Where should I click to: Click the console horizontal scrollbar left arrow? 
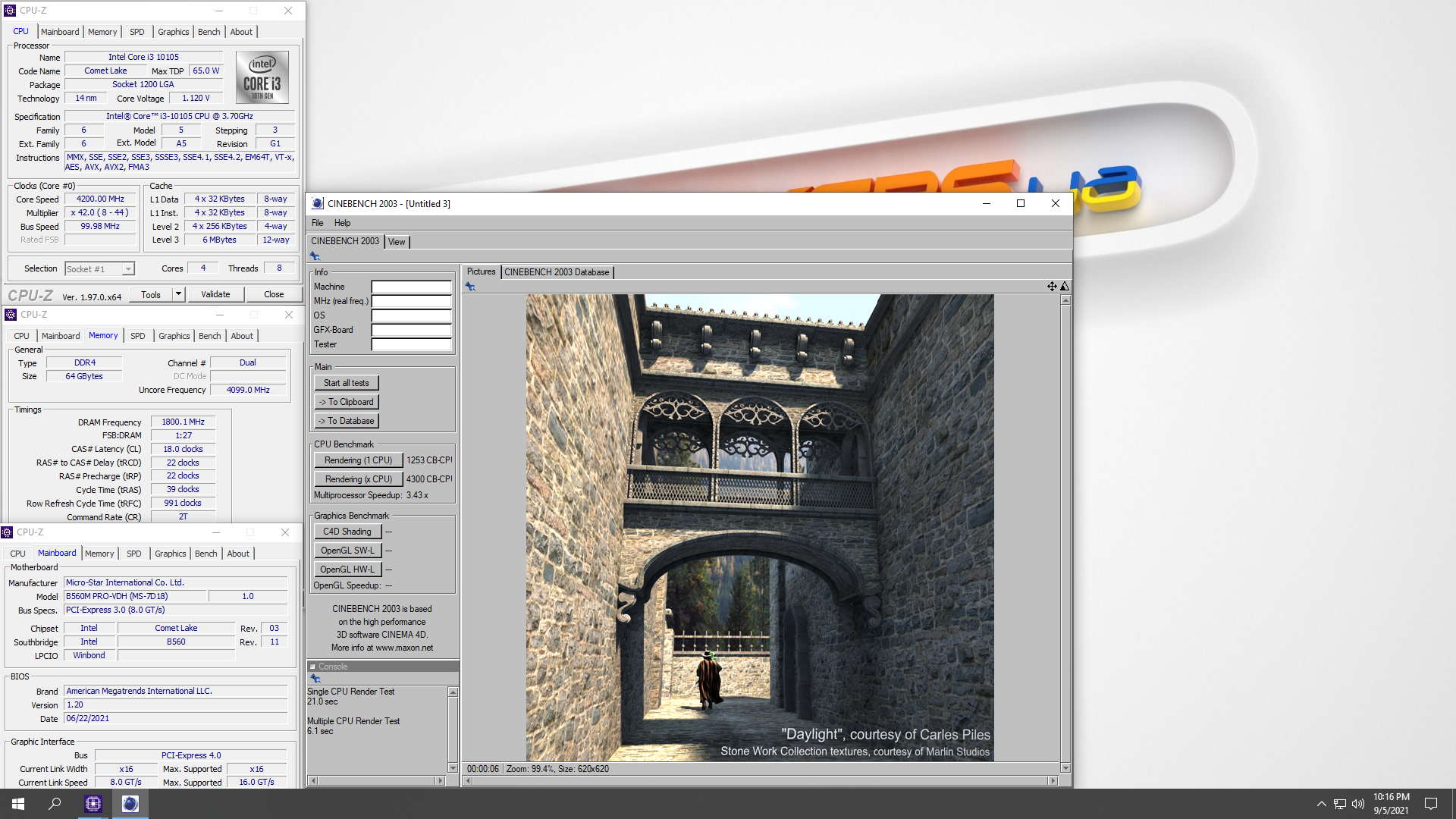pos(313,780)
